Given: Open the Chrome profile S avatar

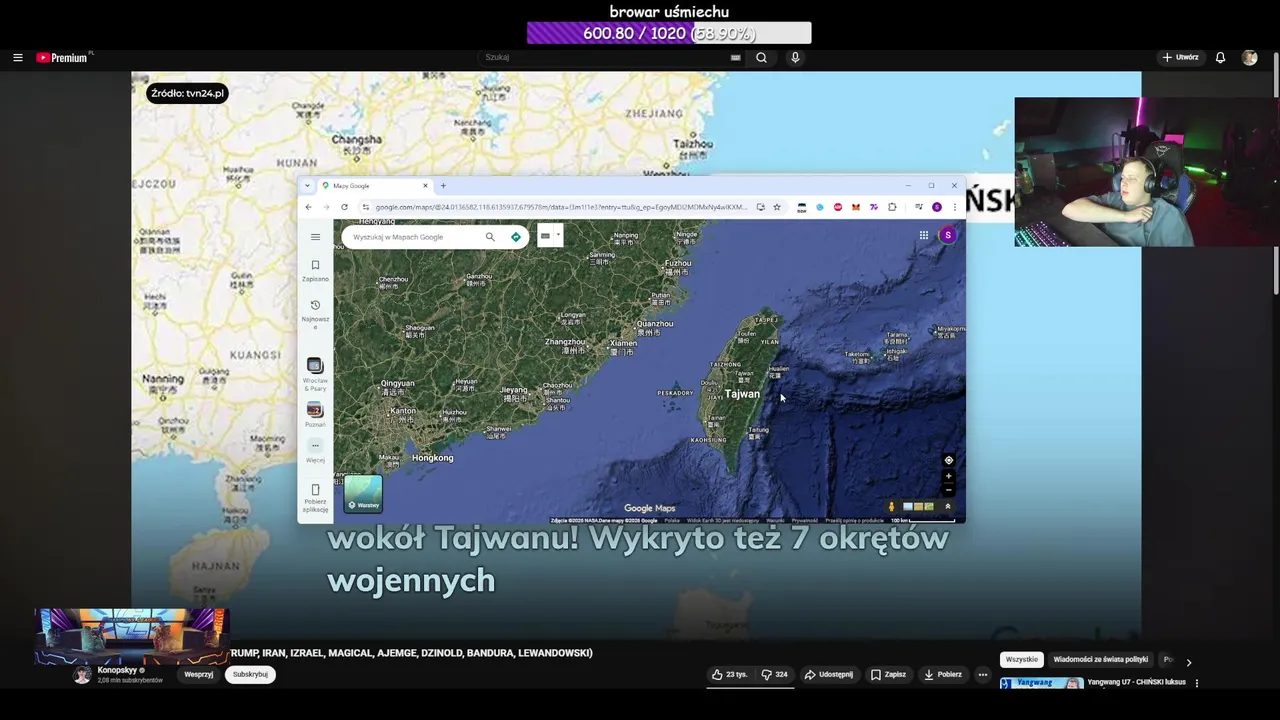Looking at the screenshot, I should (937, 207).
